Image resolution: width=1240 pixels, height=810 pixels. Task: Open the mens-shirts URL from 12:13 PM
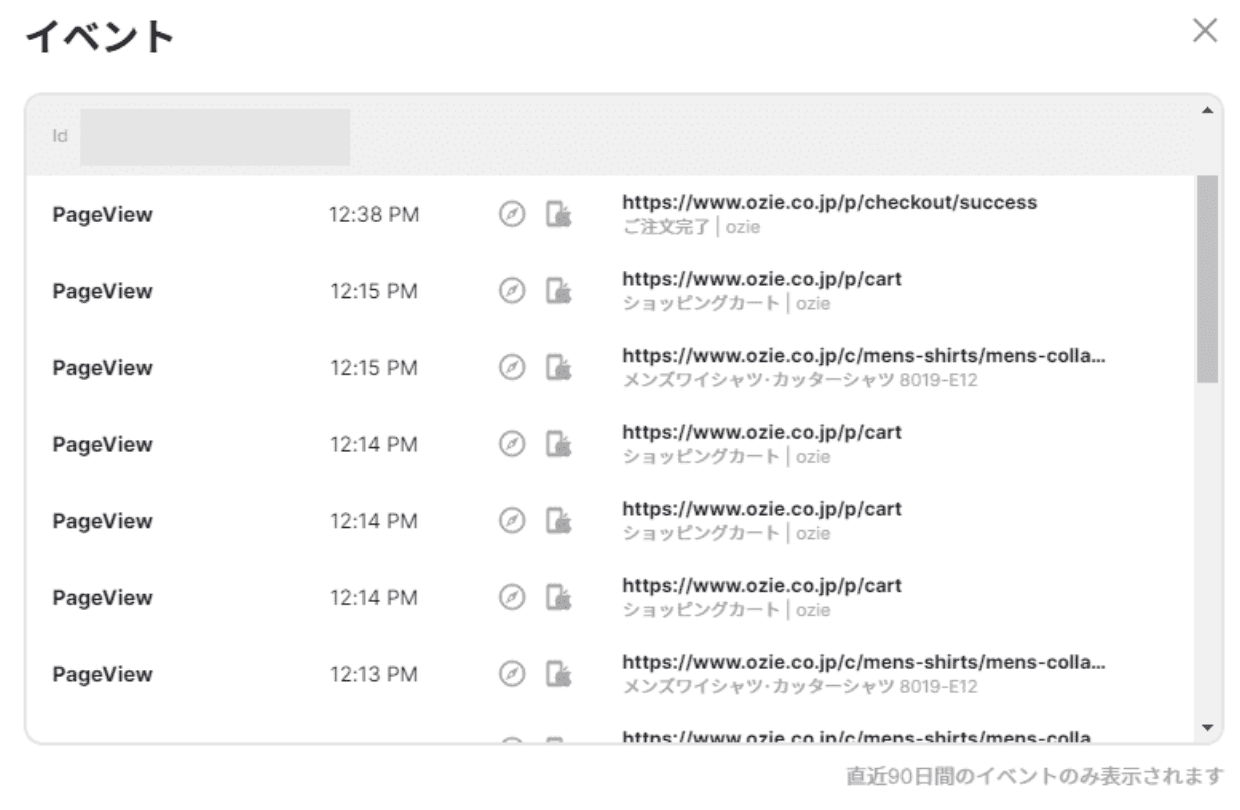pos(864,662)
